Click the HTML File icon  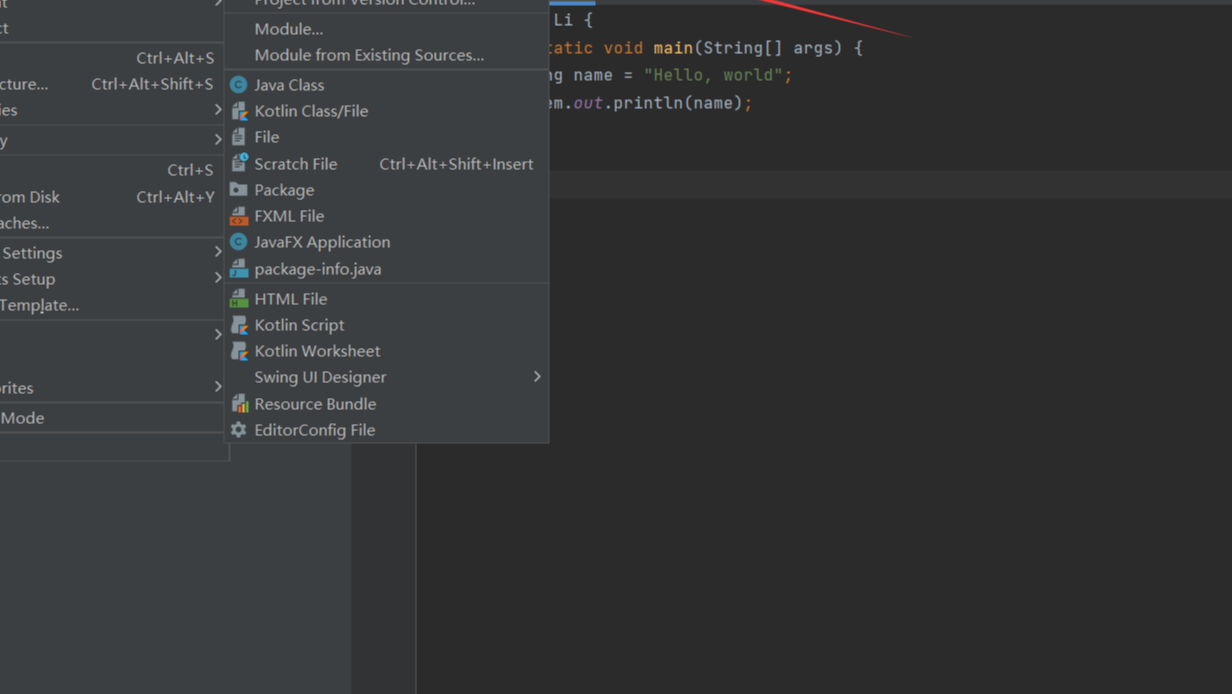(239, 299)
